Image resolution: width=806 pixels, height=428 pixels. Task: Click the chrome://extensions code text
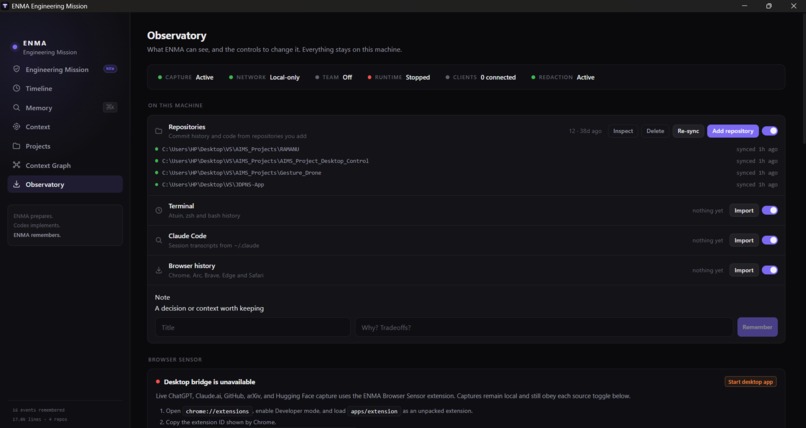(x=217, y=412)
